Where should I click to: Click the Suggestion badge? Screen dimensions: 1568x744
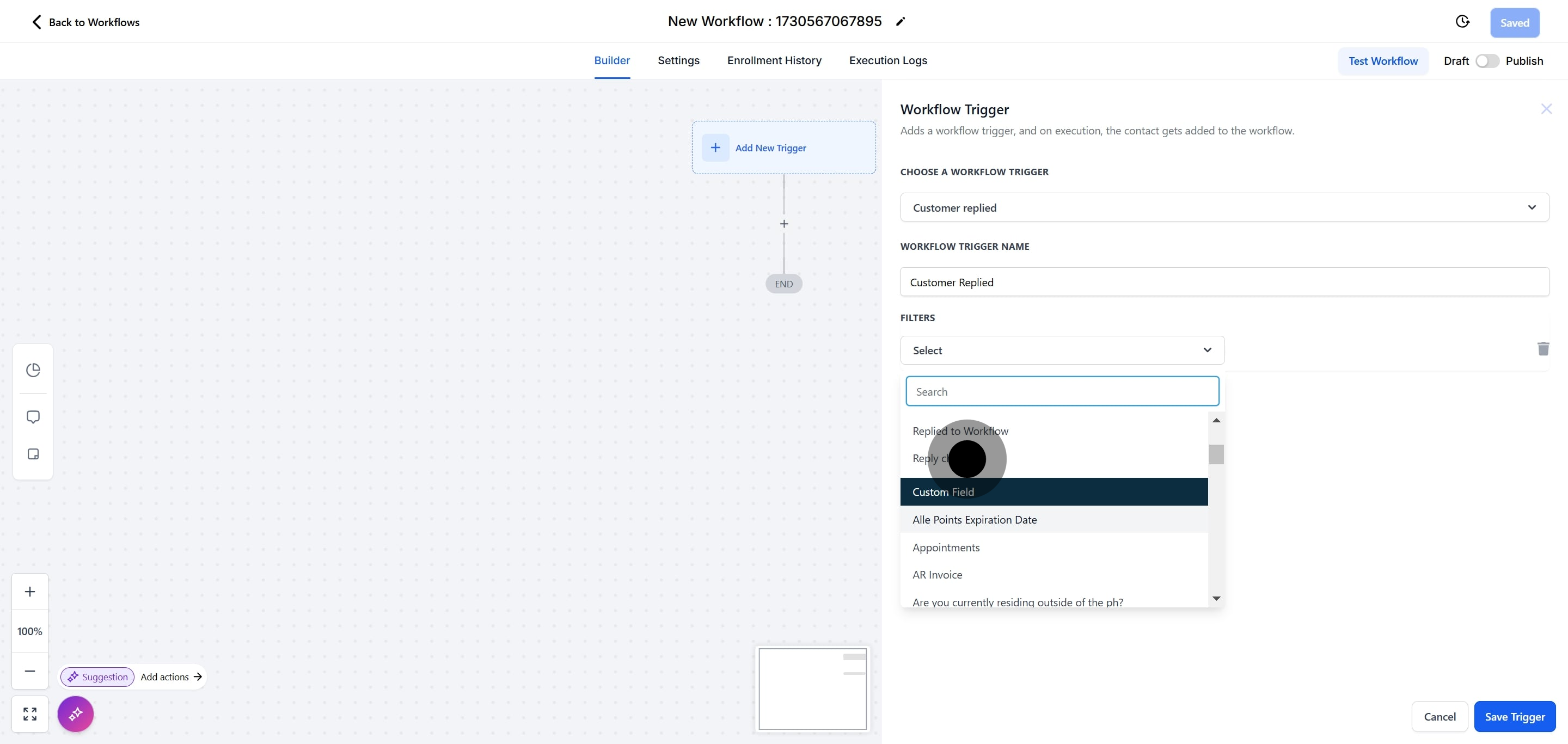click(x=97, y=677)
